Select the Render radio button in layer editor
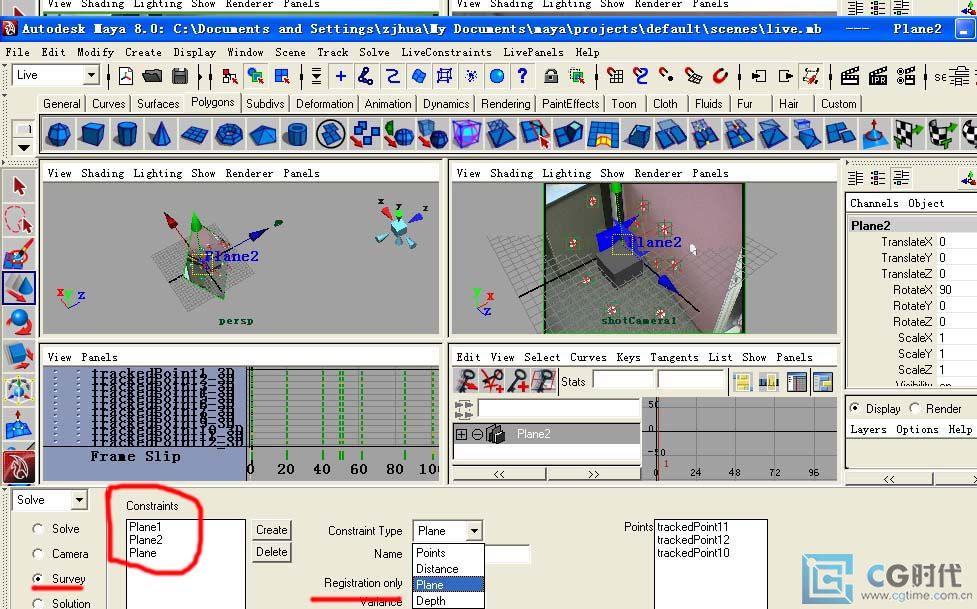 (x=915, y=408)
